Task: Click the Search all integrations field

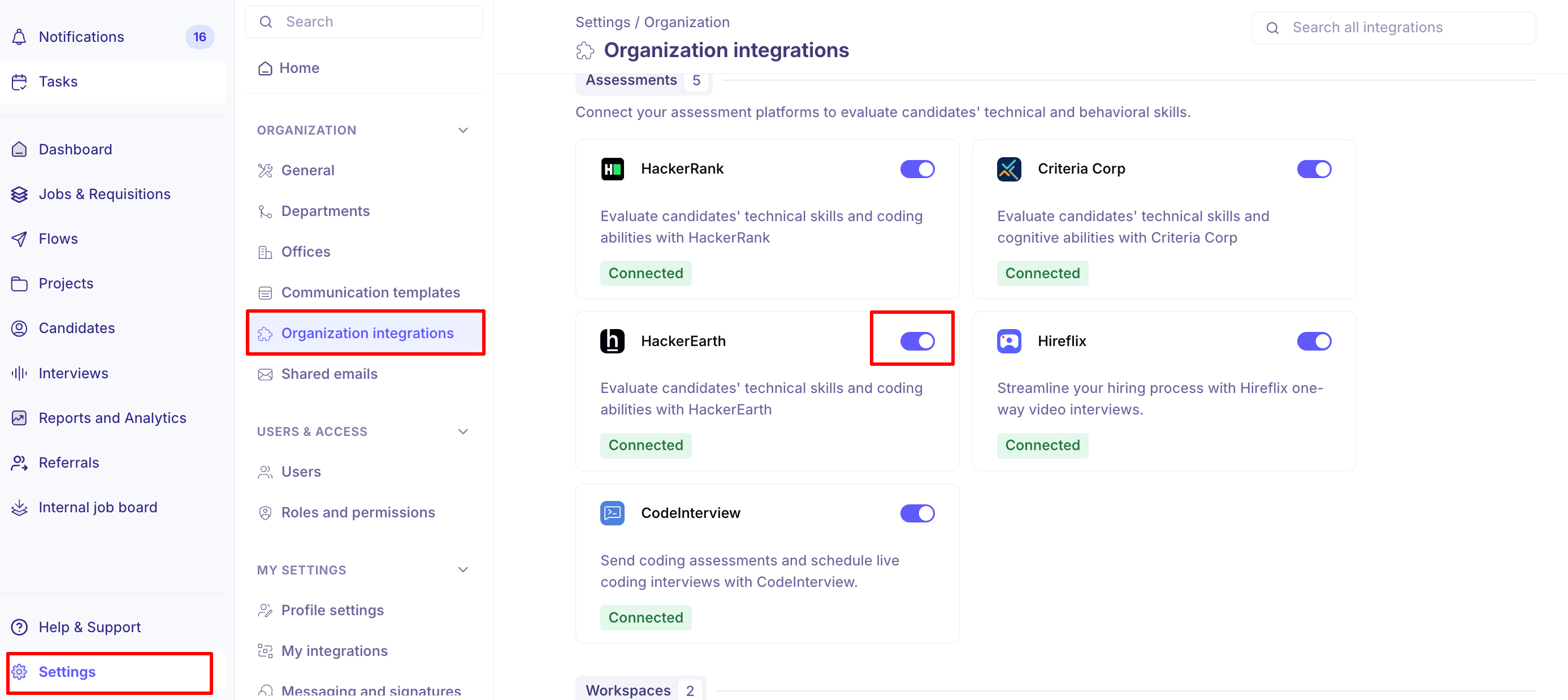Action: point(1393,28)
